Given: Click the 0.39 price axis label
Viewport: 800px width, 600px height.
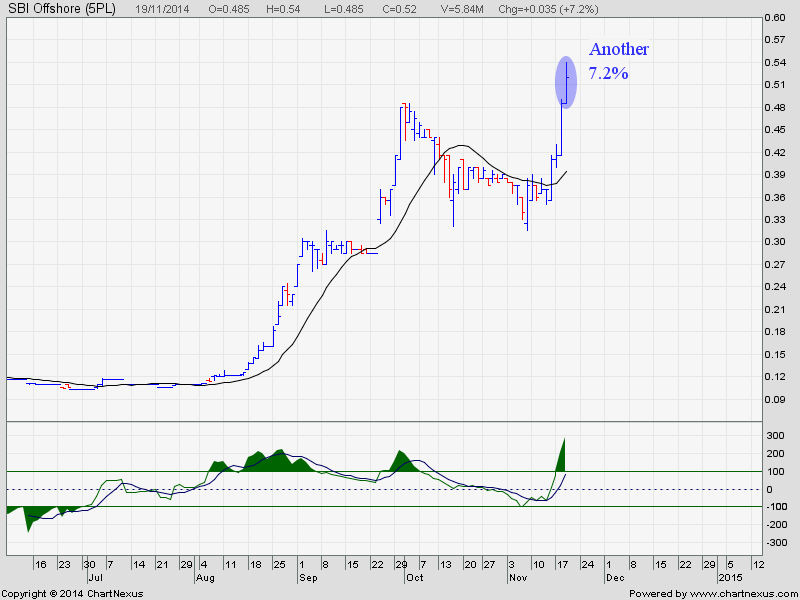Looking at the screenshot, I should 774,174.
